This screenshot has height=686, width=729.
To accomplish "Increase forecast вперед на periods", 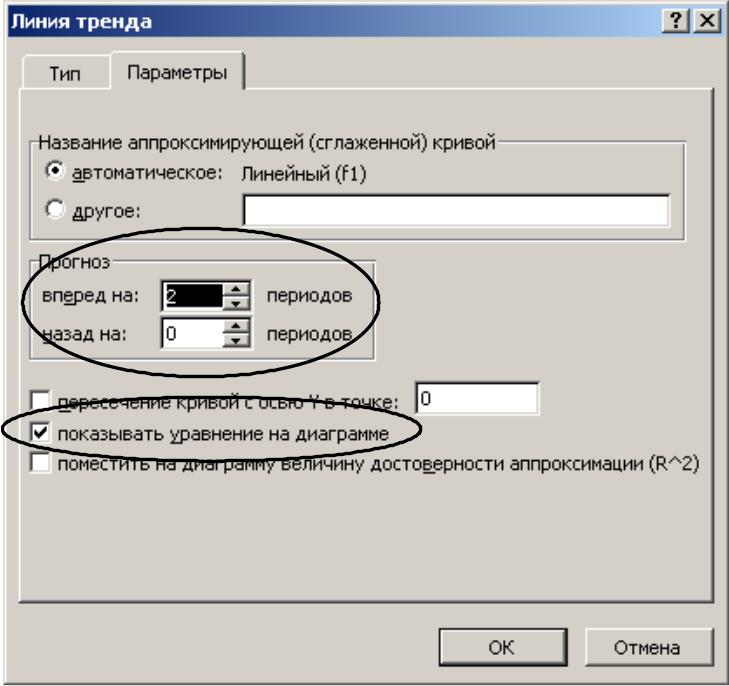I will click(x=236, y=289).
